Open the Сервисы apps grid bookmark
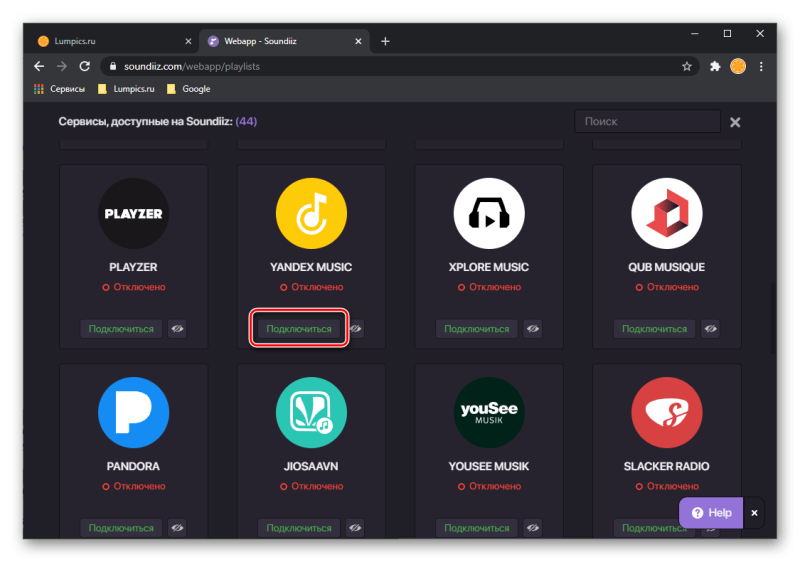The width and height of the screenshot is (800, 562). (59, 89)
